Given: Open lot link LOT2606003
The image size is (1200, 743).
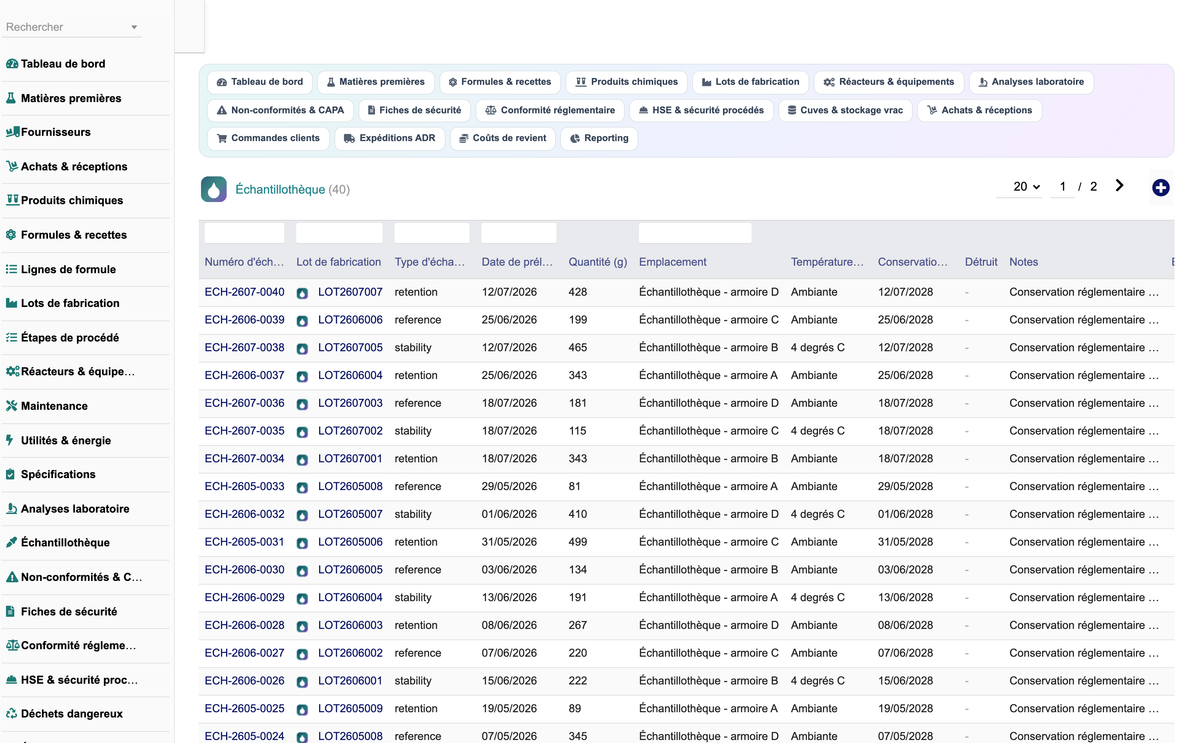Looking at the screenshot, I should coord(350,625).
